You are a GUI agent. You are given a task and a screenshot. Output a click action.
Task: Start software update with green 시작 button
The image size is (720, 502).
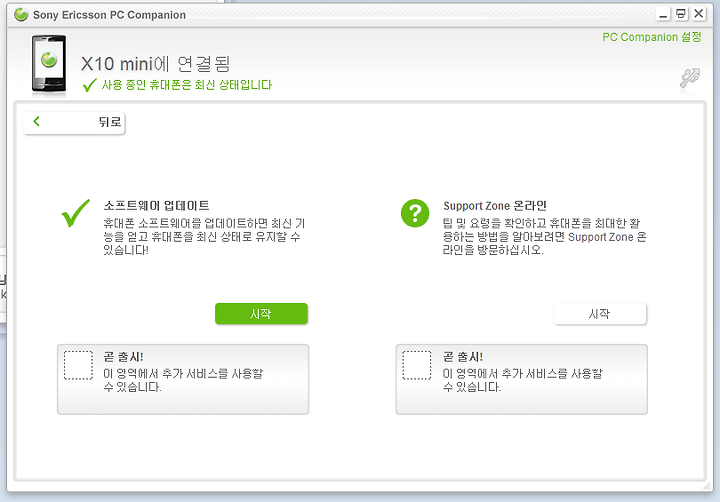[261, 314]
